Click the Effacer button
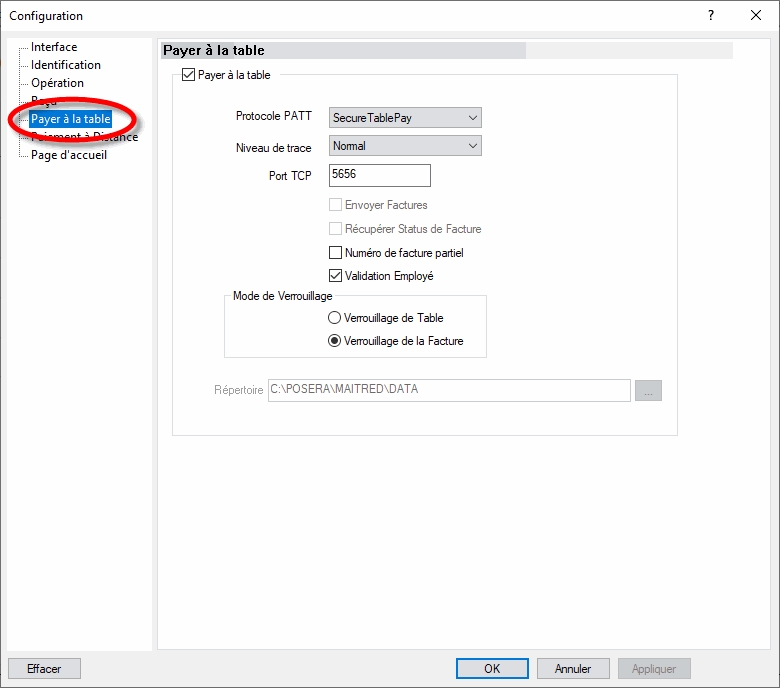 pyautogui.click(x=44, y=669)
